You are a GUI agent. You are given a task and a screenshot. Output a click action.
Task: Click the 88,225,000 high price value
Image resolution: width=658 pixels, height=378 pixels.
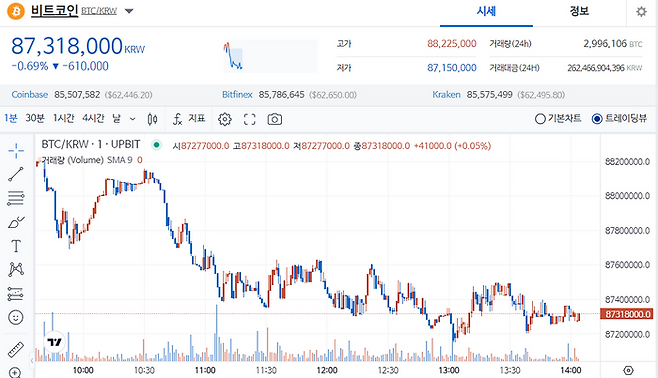pyautogui.click(x=452, y=44)
